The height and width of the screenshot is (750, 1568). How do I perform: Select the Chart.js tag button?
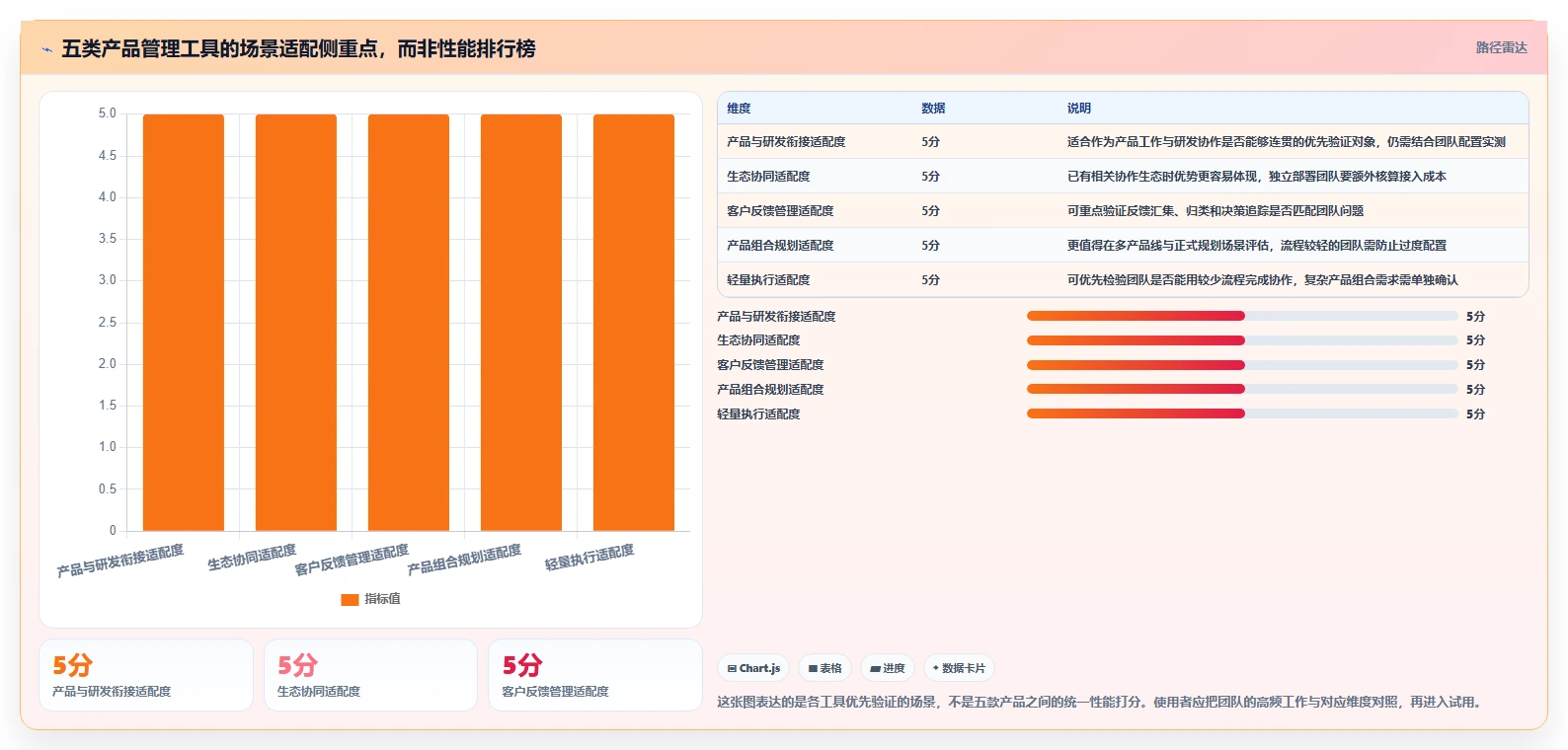tap(752, 668)
